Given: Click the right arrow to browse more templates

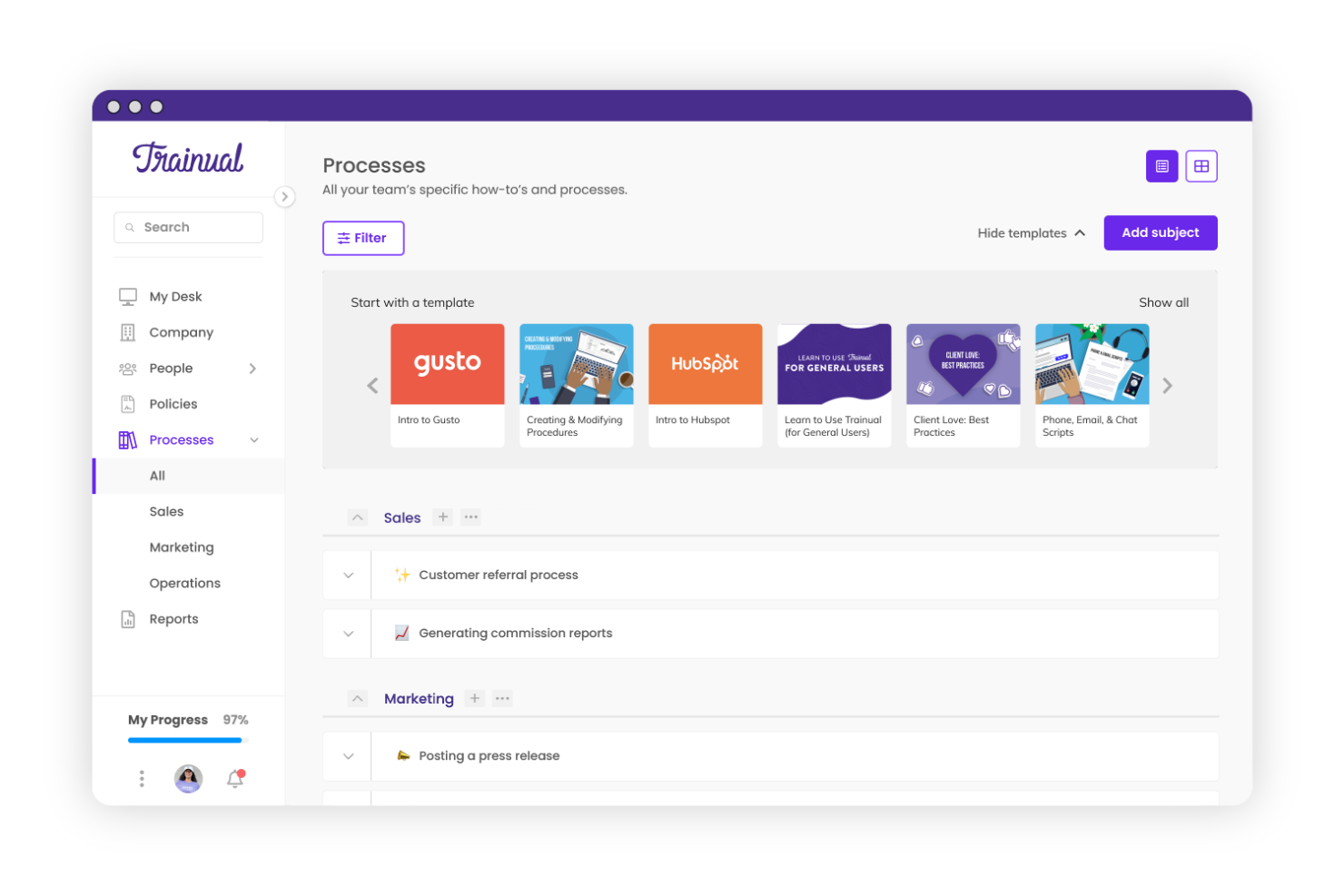Looking at the screenshot, I should coord(1168,385).
